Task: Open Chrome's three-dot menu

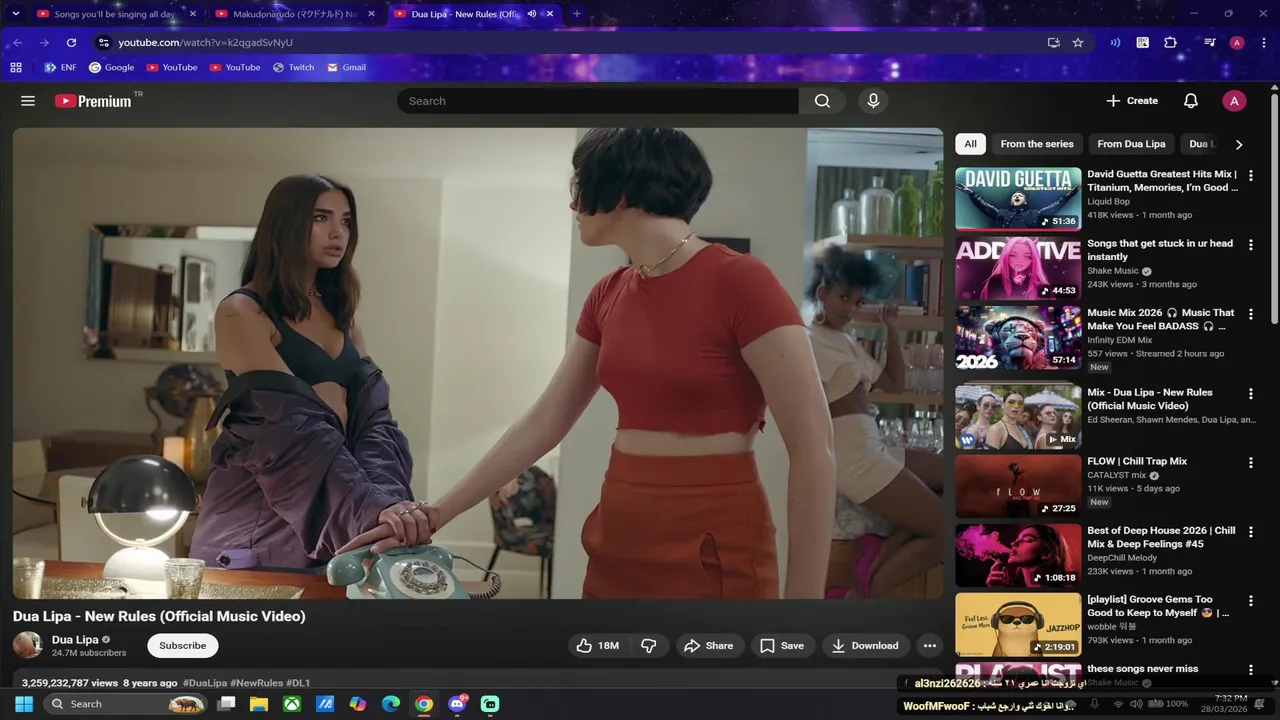Action: [1263, 43]
